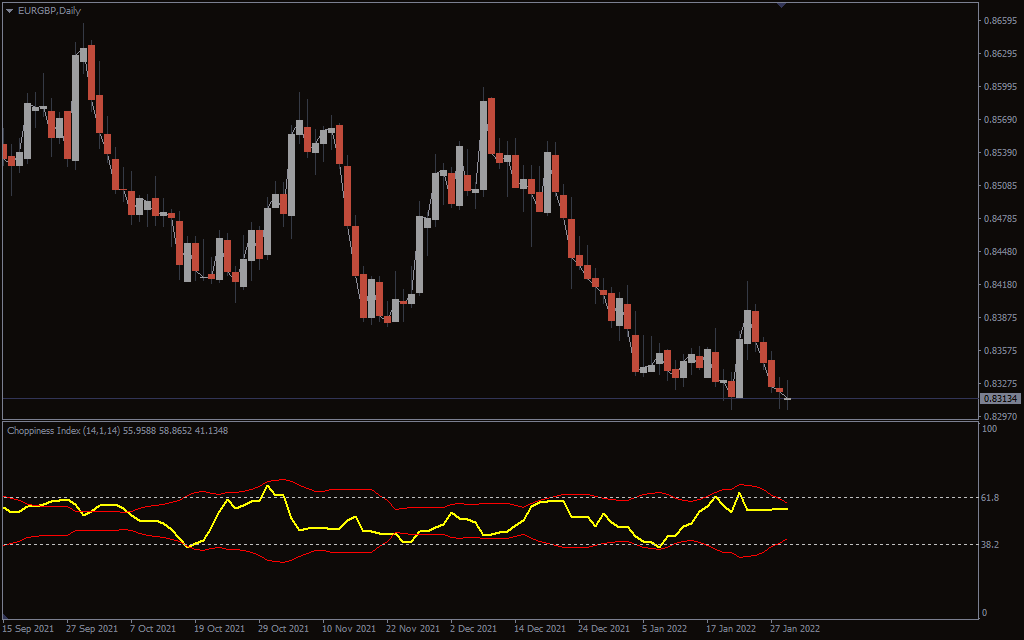Click the 0.83575 price axis label

(1000, 350)
